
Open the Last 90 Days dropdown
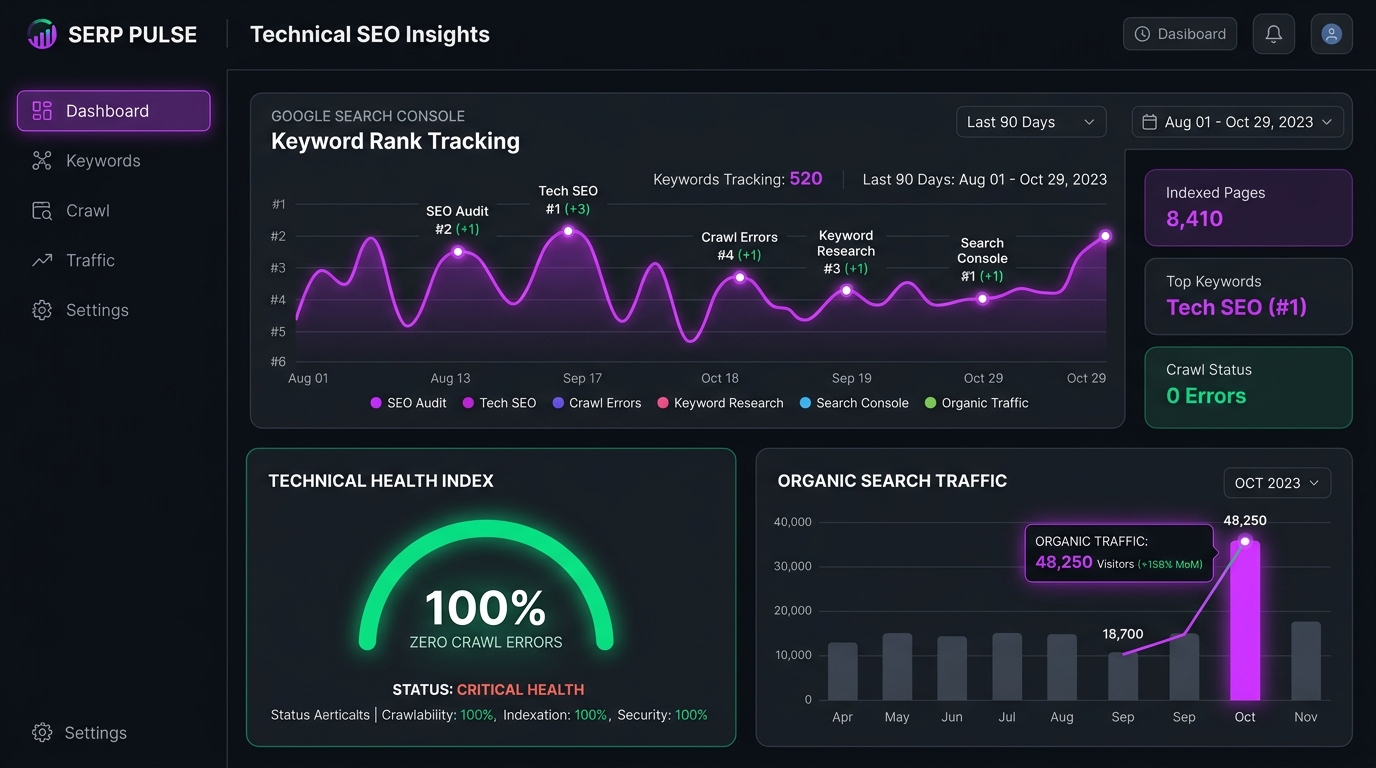(1031, 122)
